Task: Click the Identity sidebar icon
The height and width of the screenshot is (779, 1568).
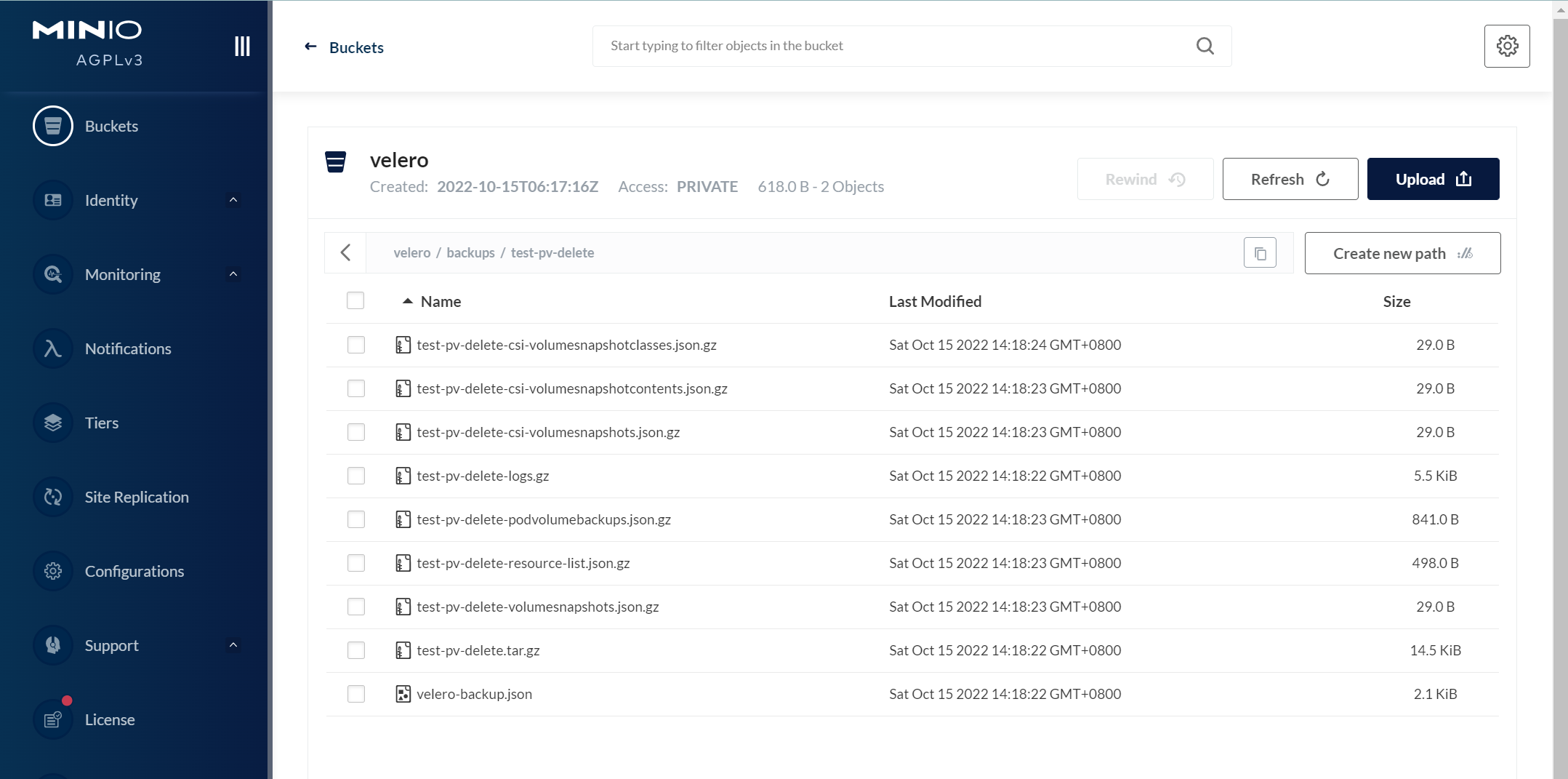Action: tap(53, 200)
